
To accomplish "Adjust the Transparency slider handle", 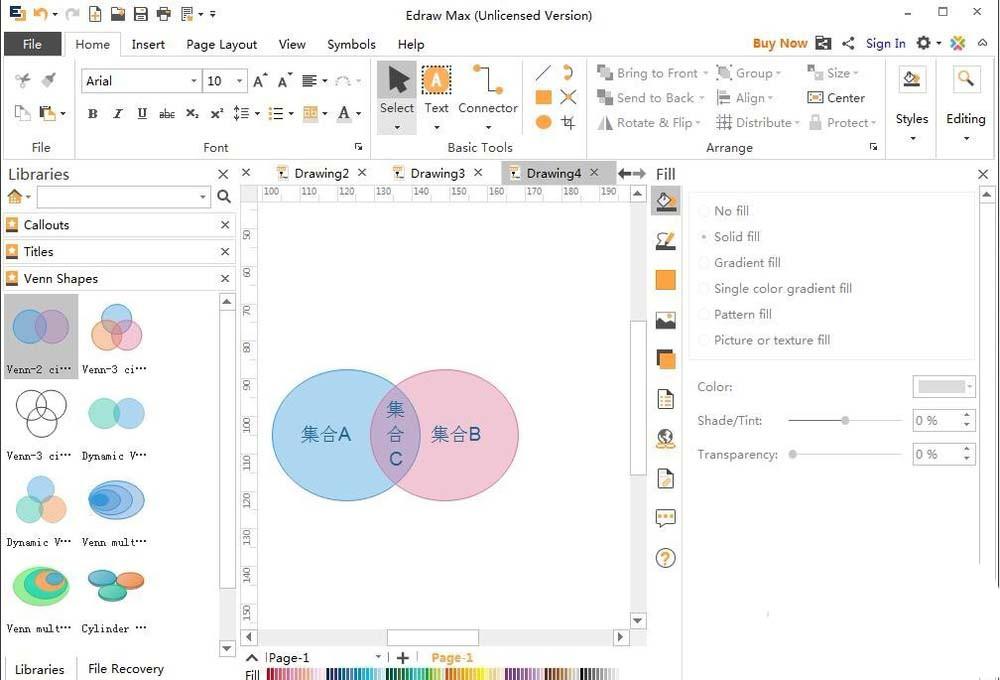I will [793, 454].
